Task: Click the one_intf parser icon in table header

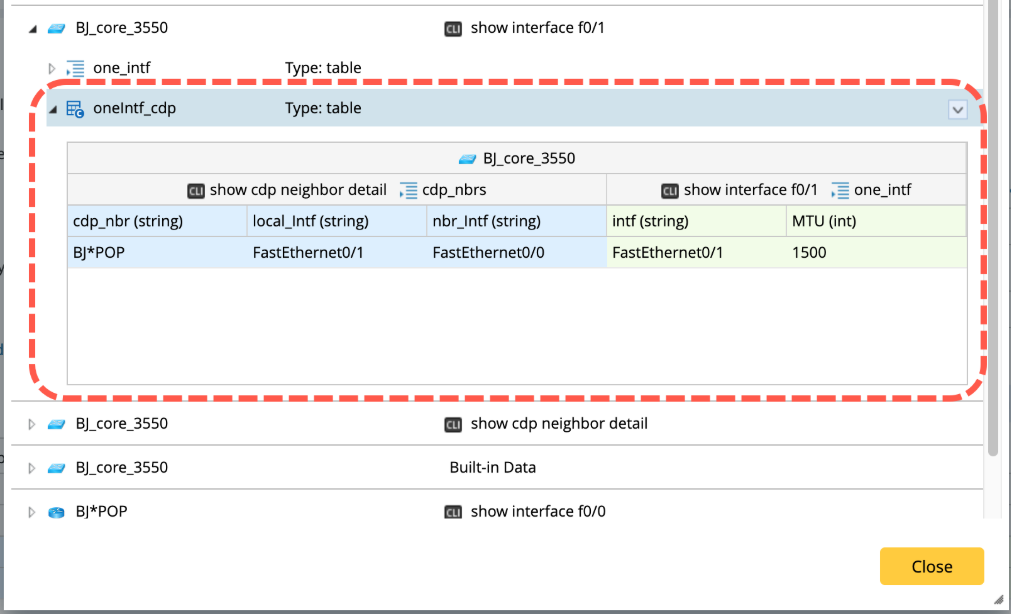Action: point(840,190)
